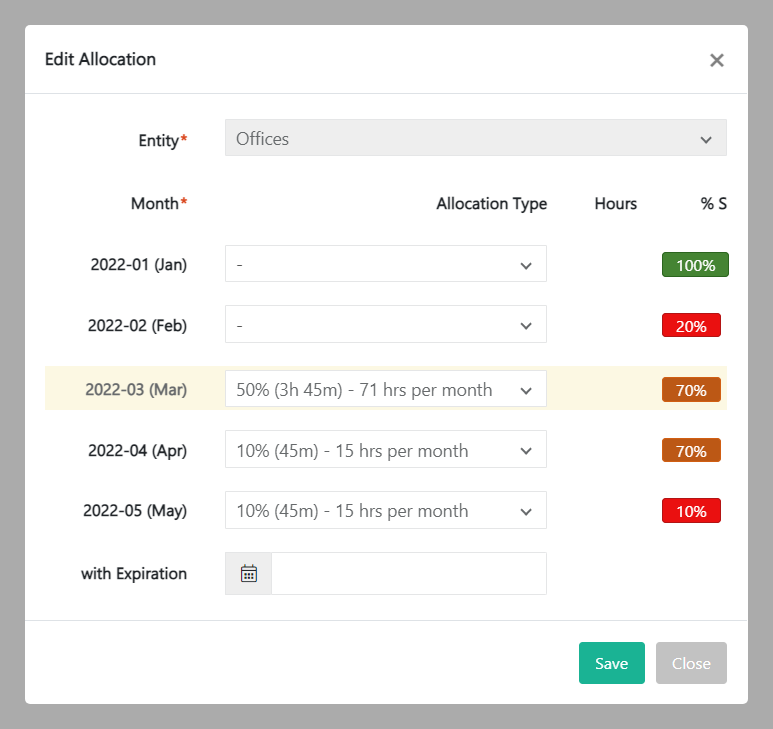Expand the 2022-02 (Feb) allocation type dropdown
Image resolution: width=773 pixels, height=729 pixels.
pyautogui.click(x=385, y=325)
